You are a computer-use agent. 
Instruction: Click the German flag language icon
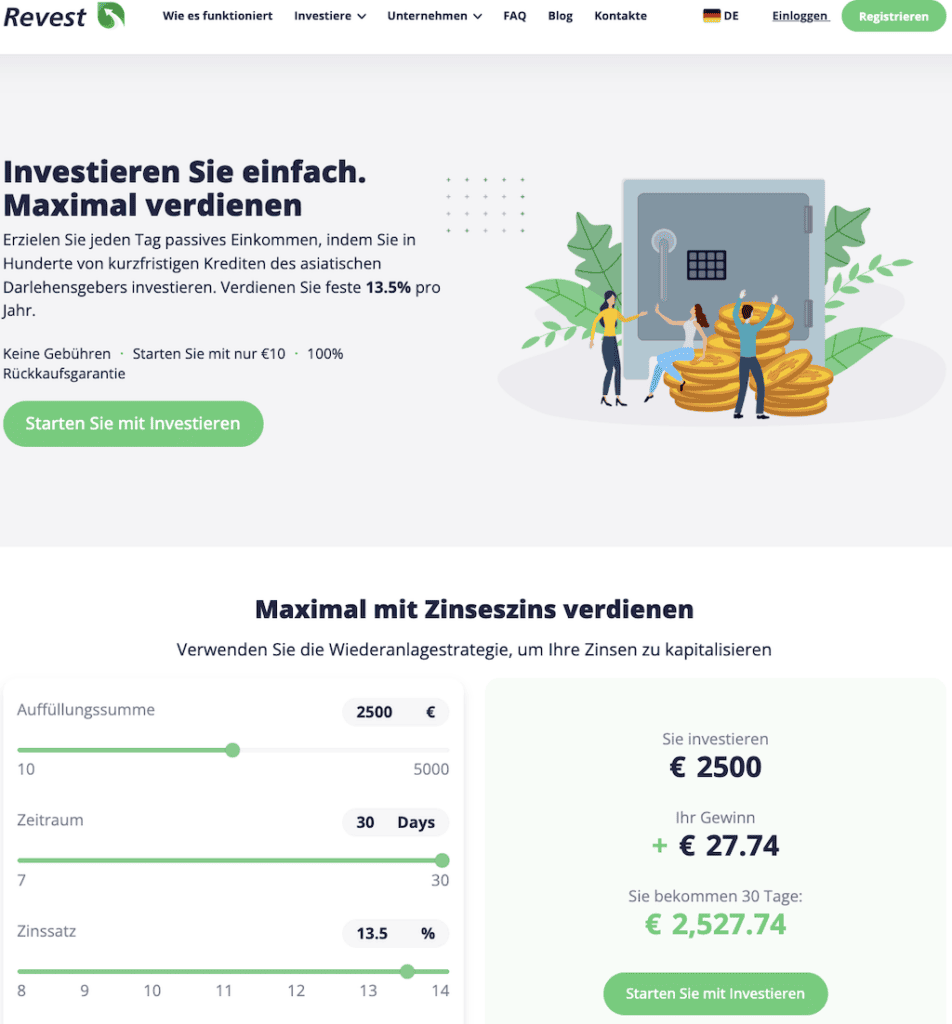pyautogui.click(x=710, y=16)
